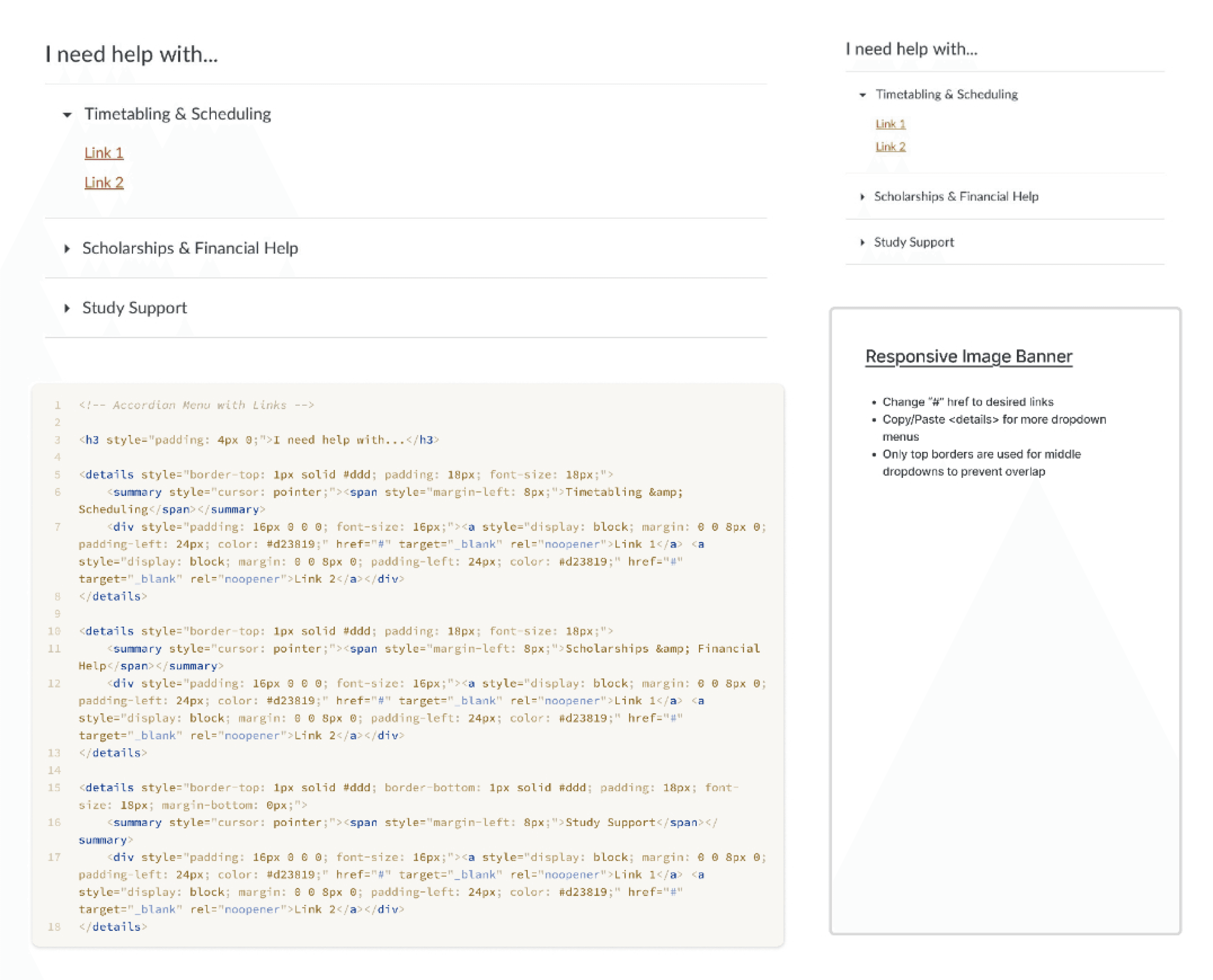
Task: Open Link 1 under Timetabling & Scheduling
Action: [104, 152]
